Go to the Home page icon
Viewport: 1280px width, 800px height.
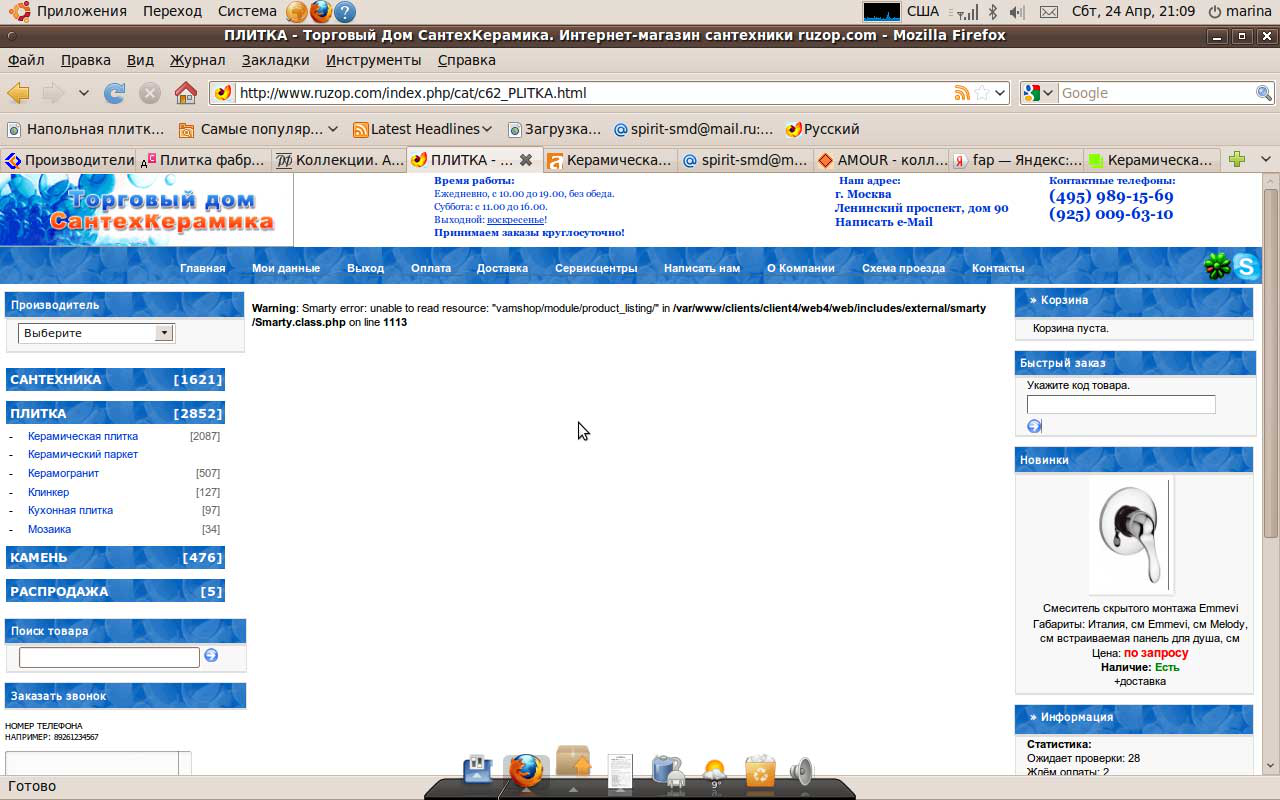click(x=186, y=93)
